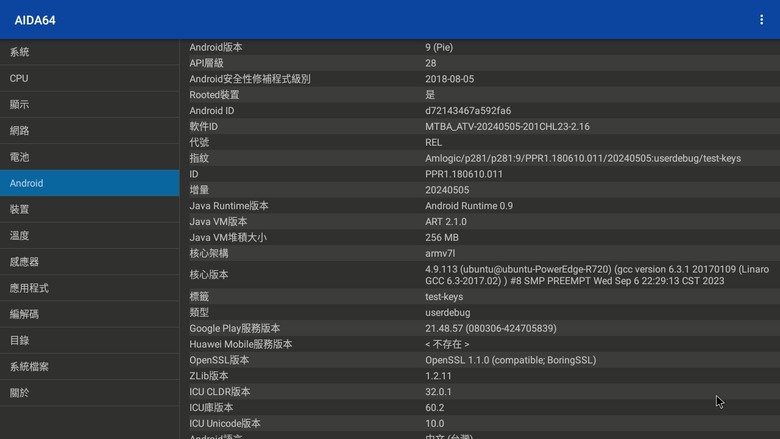Select the Android ID row label
This screenshot has width=780, height=439.
212,111
